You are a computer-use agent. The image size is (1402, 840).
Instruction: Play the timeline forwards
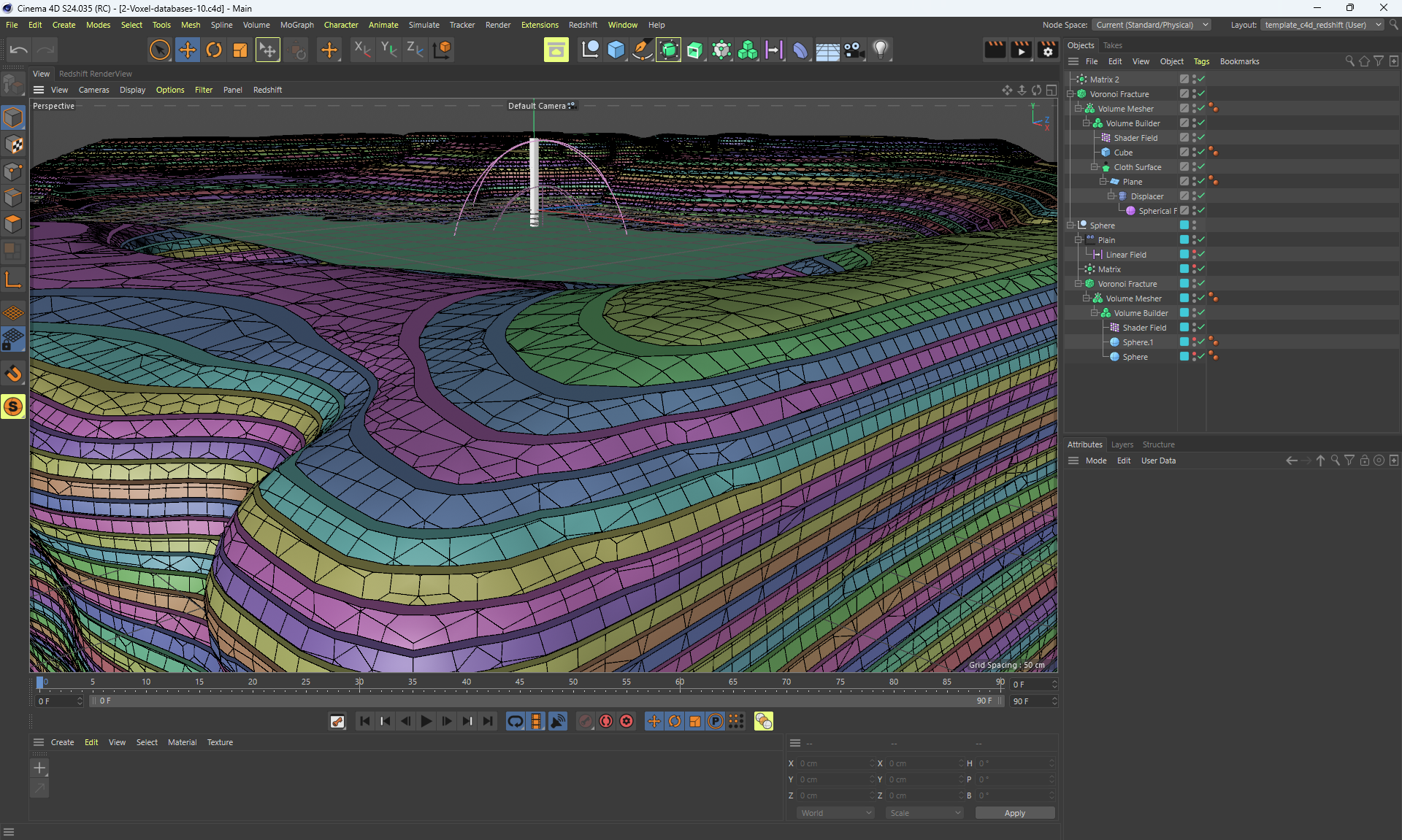tap(426, 721)
